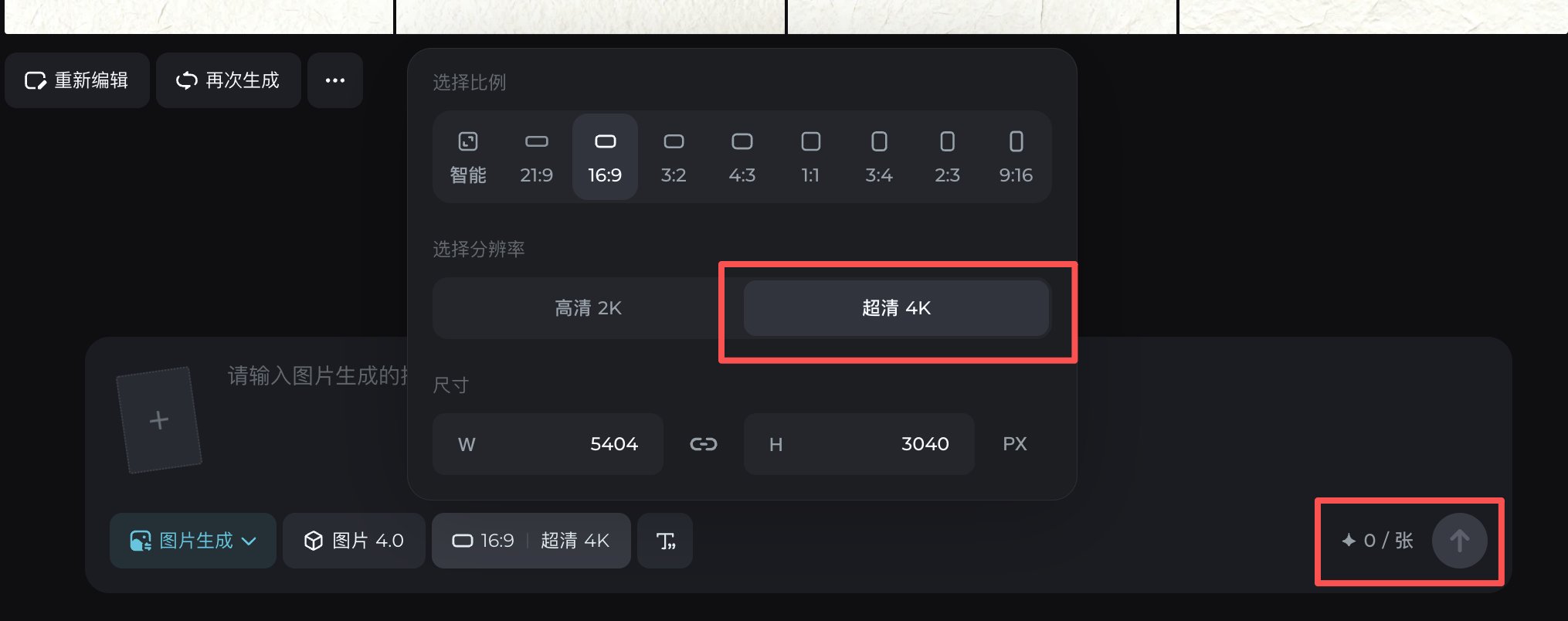Viewport: 1568px width, 621px height.
Task: Click the upward arrow send button
Action: click(1459, 541)
